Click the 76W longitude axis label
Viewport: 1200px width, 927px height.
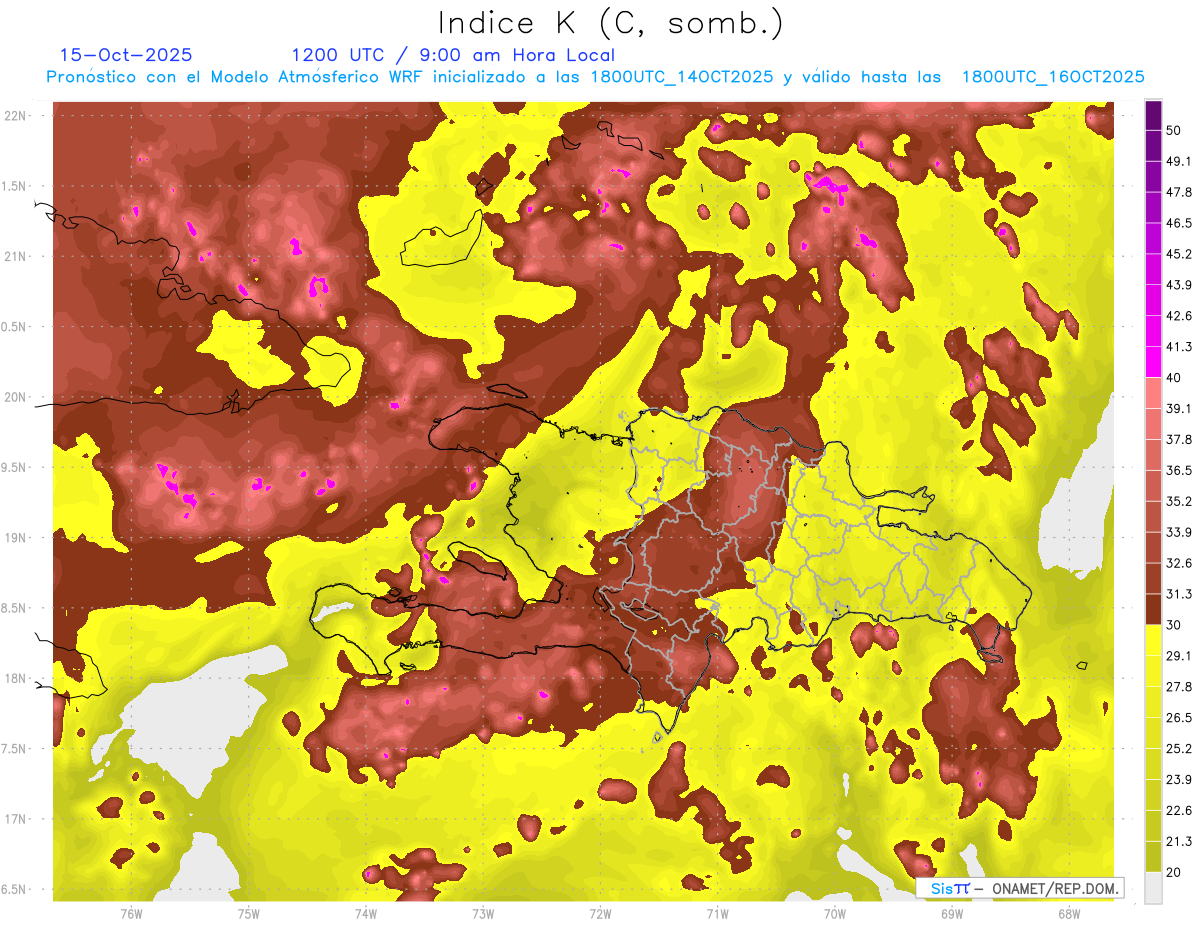point(131,913)
